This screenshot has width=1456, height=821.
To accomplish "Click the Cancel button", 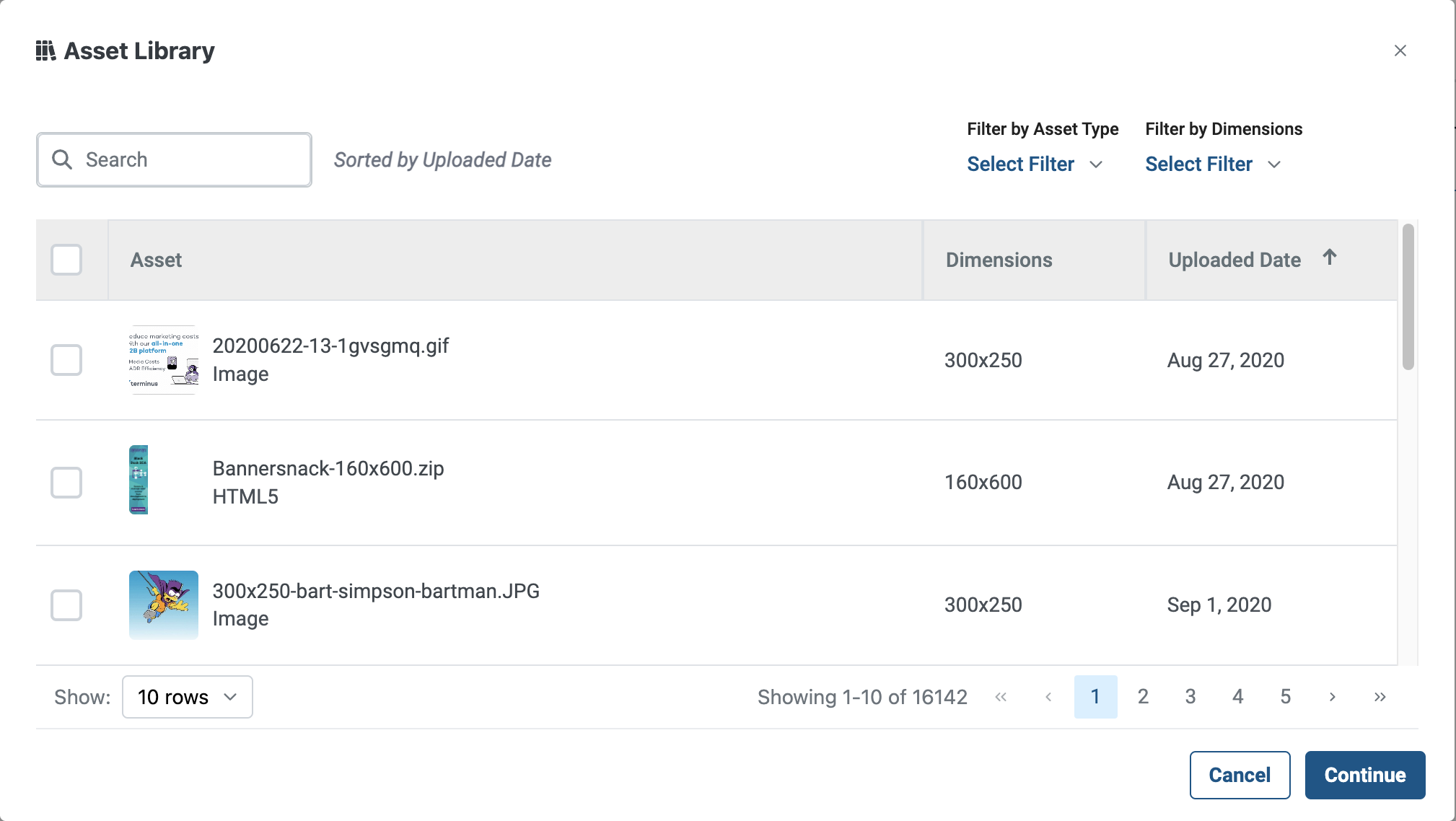I will [1240, 775].
